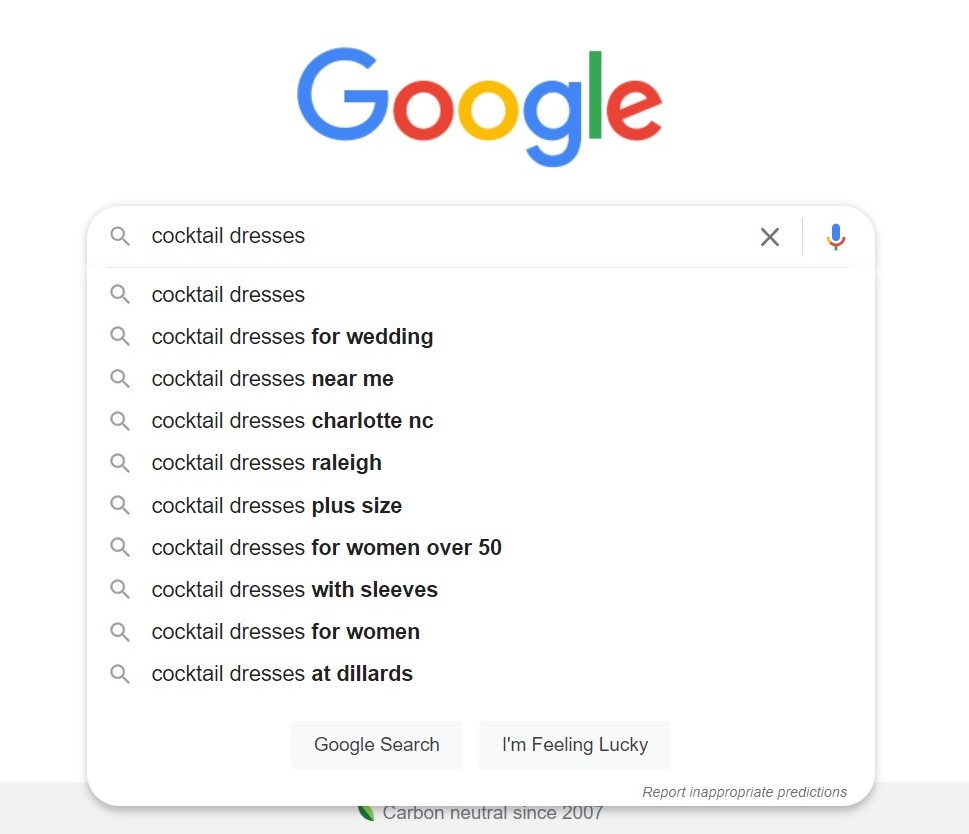Select the 'cocktail dresses for wedding' suggestion
This screenshot has height=834, width=969.
pyautogui.click(x=292, y=337)
